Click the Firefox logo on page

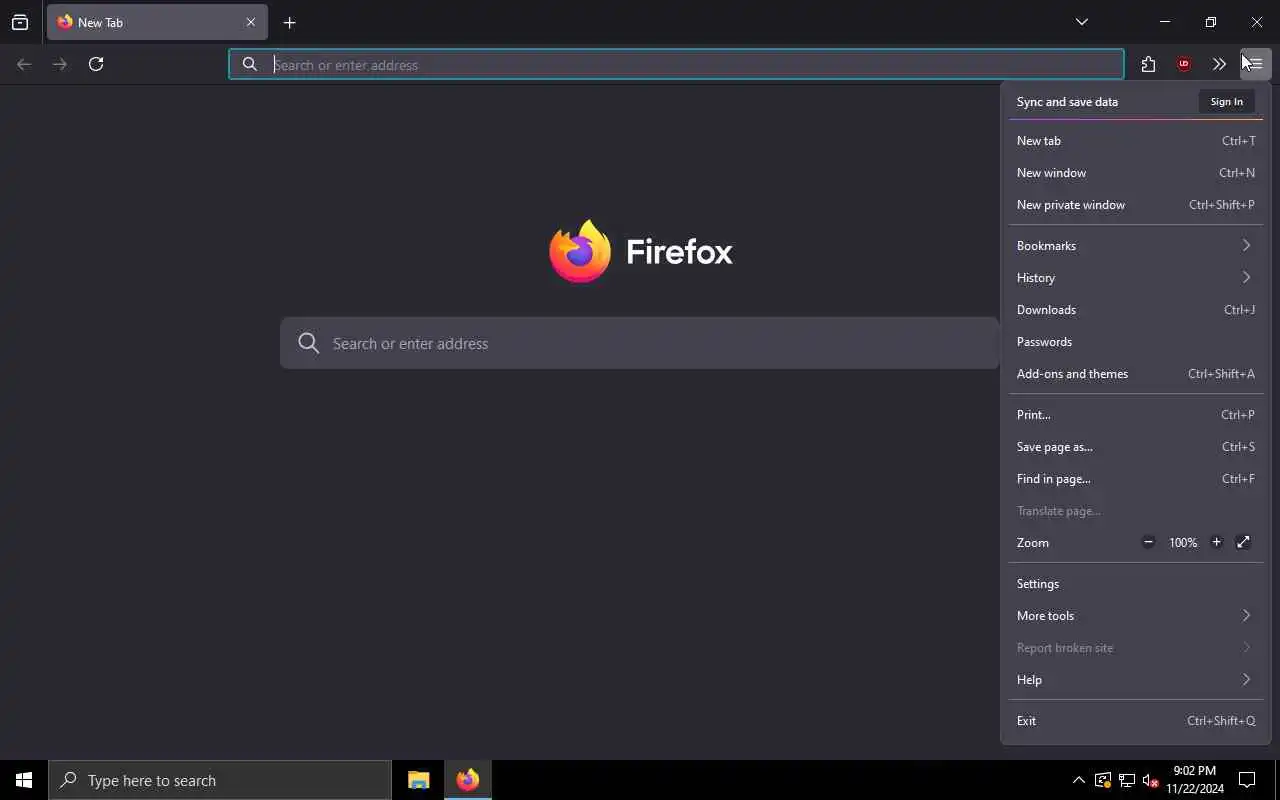(x=640, y=251)
